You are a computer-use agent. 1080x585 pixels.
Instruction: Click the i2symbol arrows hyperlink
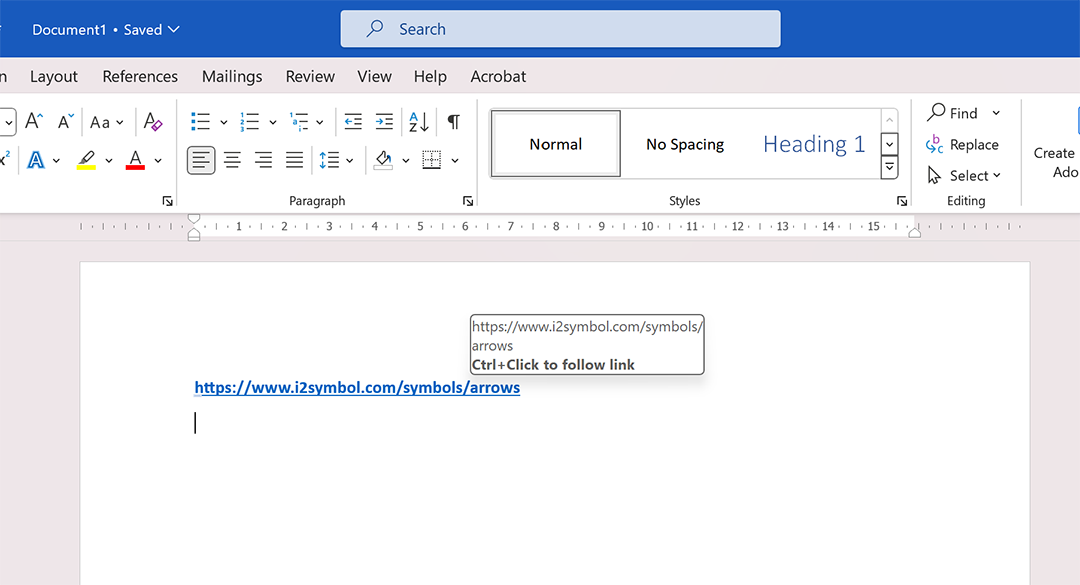(357, 388)
